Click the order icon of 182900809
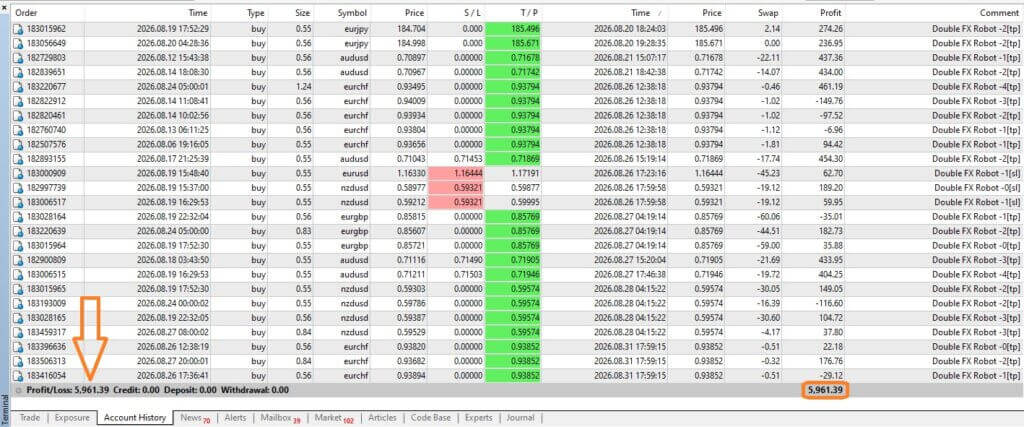The image size is (1024, 427). click(18, 259)
